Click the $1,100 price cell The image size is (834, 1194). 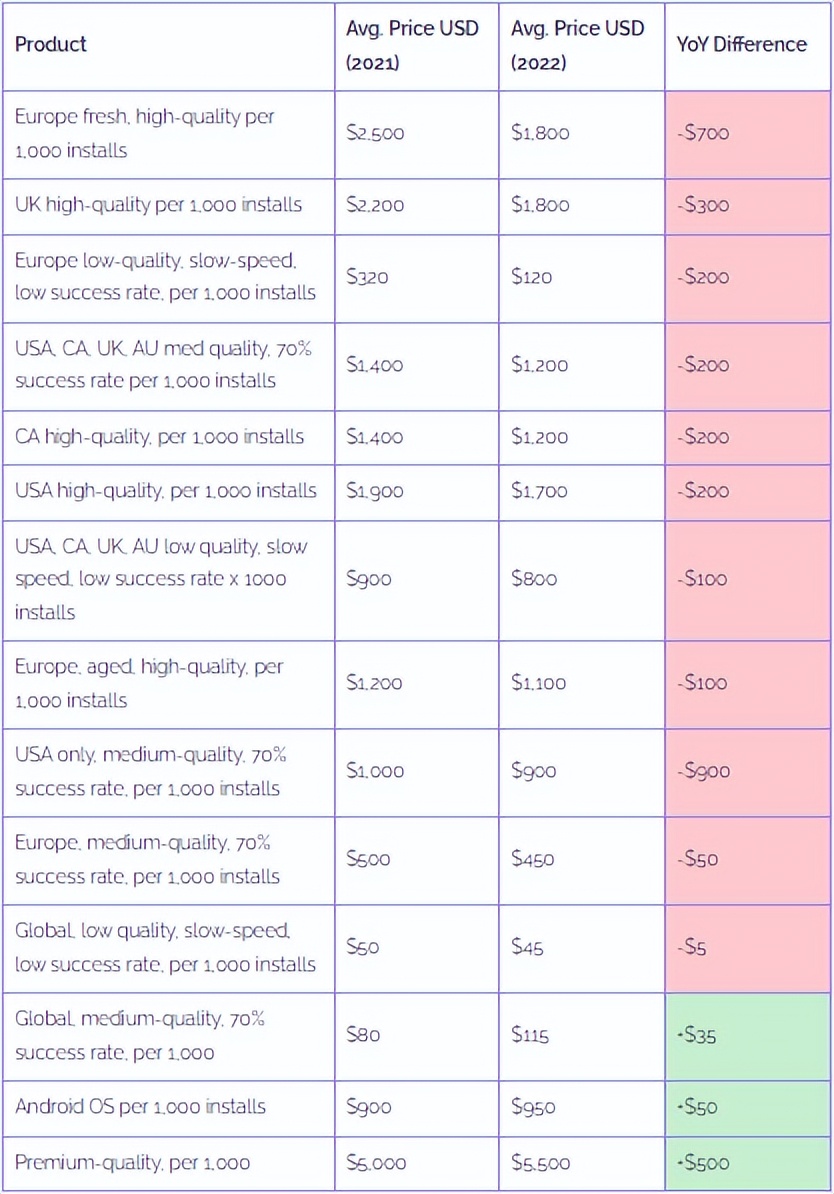[538, 683]
